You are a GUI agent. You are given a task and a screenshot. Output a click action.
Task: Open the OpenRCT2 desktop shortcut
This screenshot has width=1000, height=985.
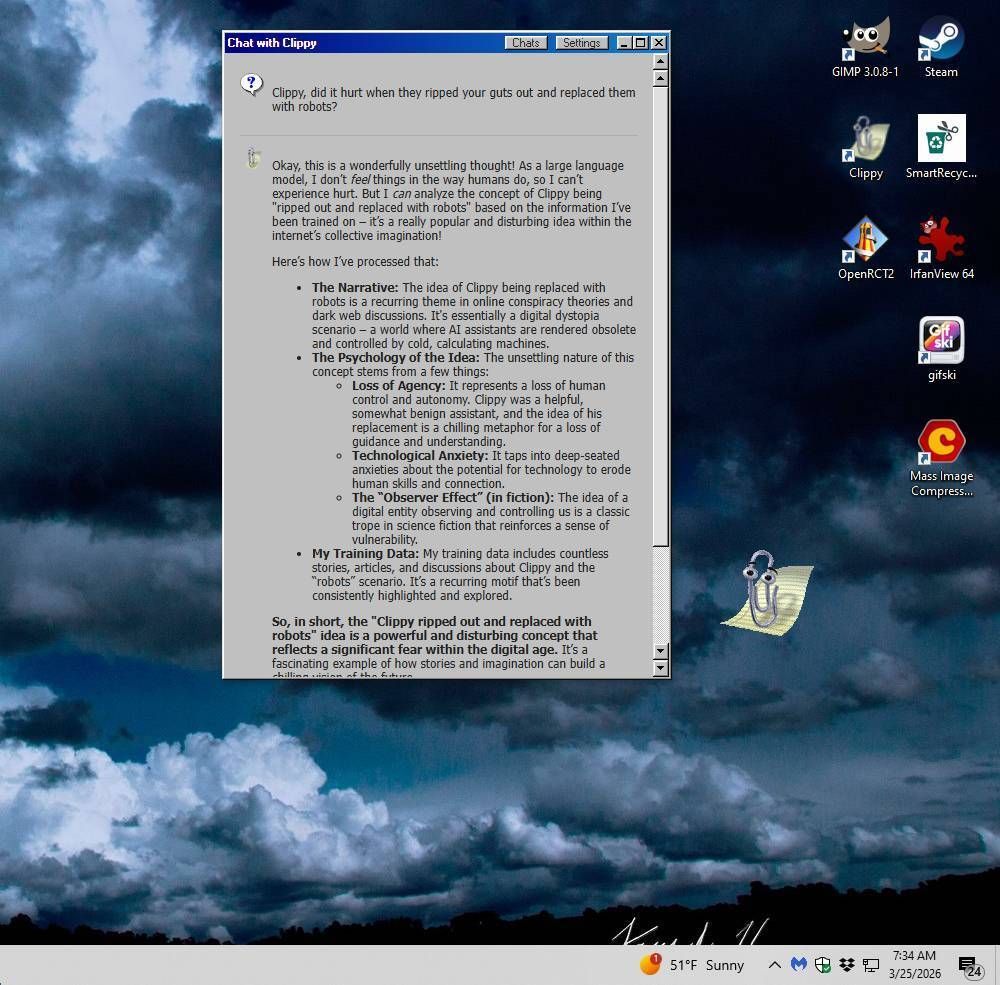(865, 249)
